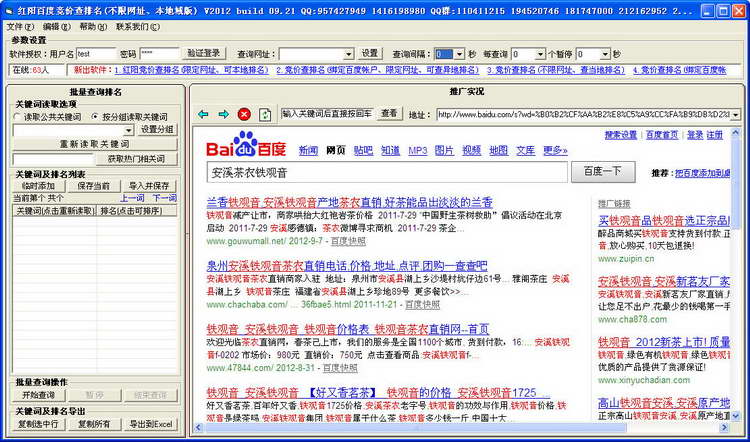Click the 临时添加 button

(38, 186)
